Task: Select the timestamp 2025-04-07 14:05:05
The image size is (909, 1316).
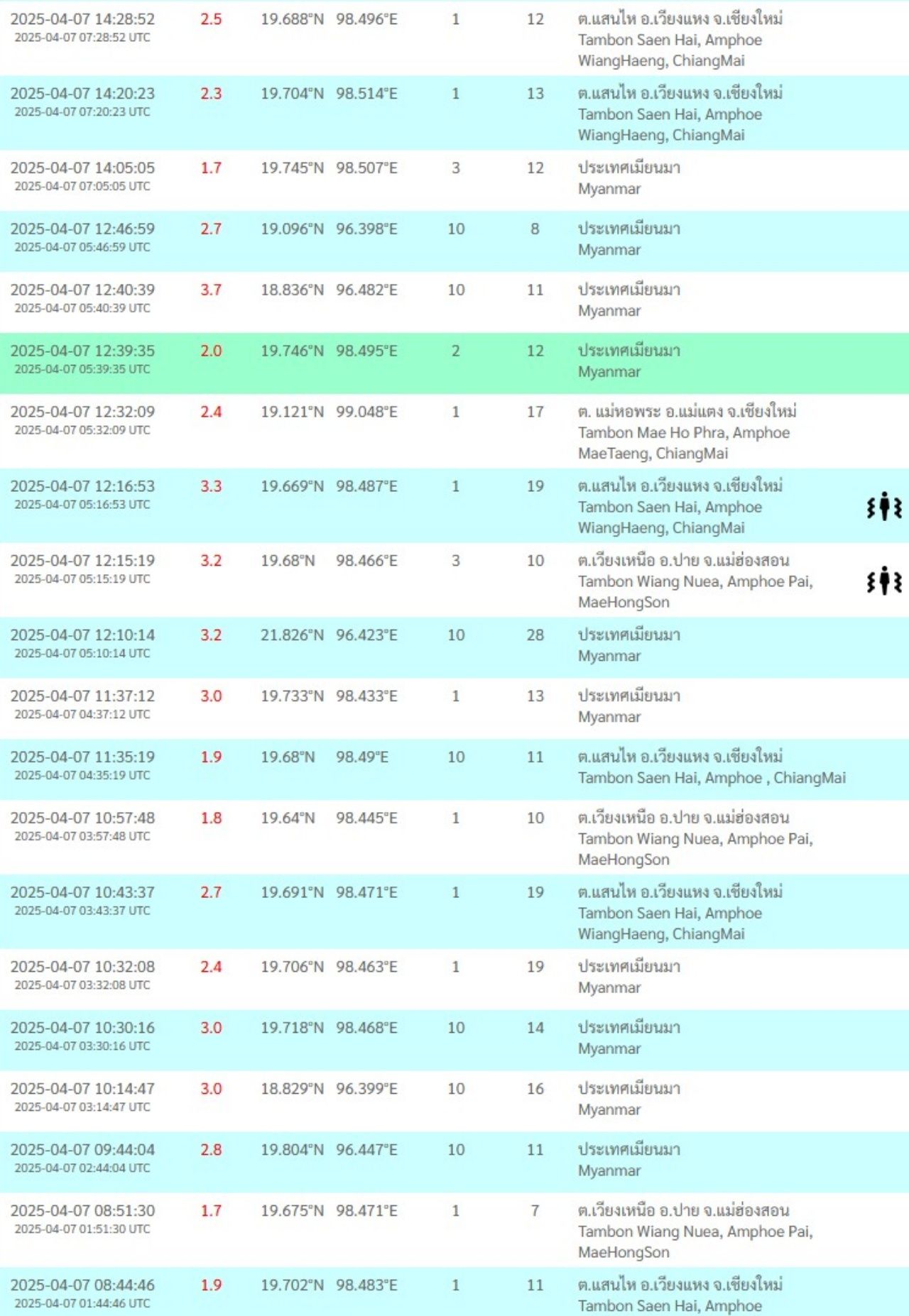Action: click(x=82, y=168)
